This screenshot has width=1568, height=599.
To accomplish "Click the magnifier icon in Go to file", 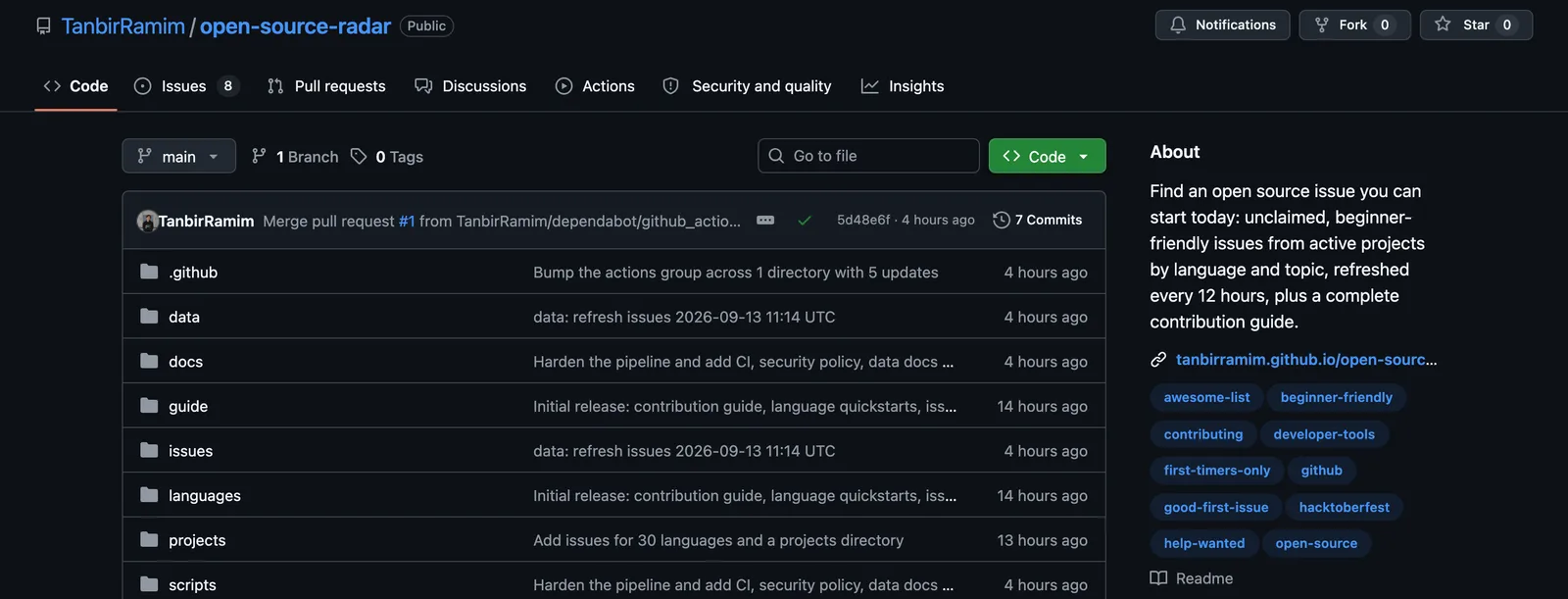I will pyautogui.click(x=776, y=156).
